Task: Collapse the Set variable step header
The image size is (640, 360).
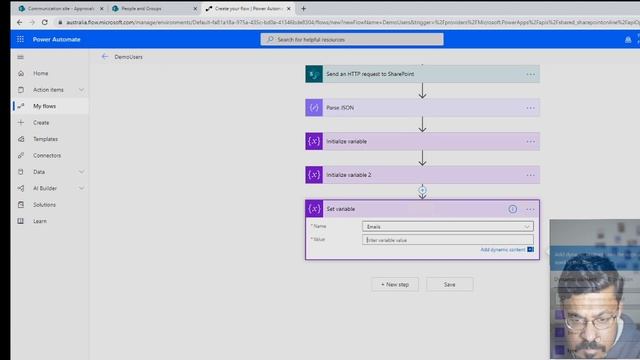Action: 422,209
